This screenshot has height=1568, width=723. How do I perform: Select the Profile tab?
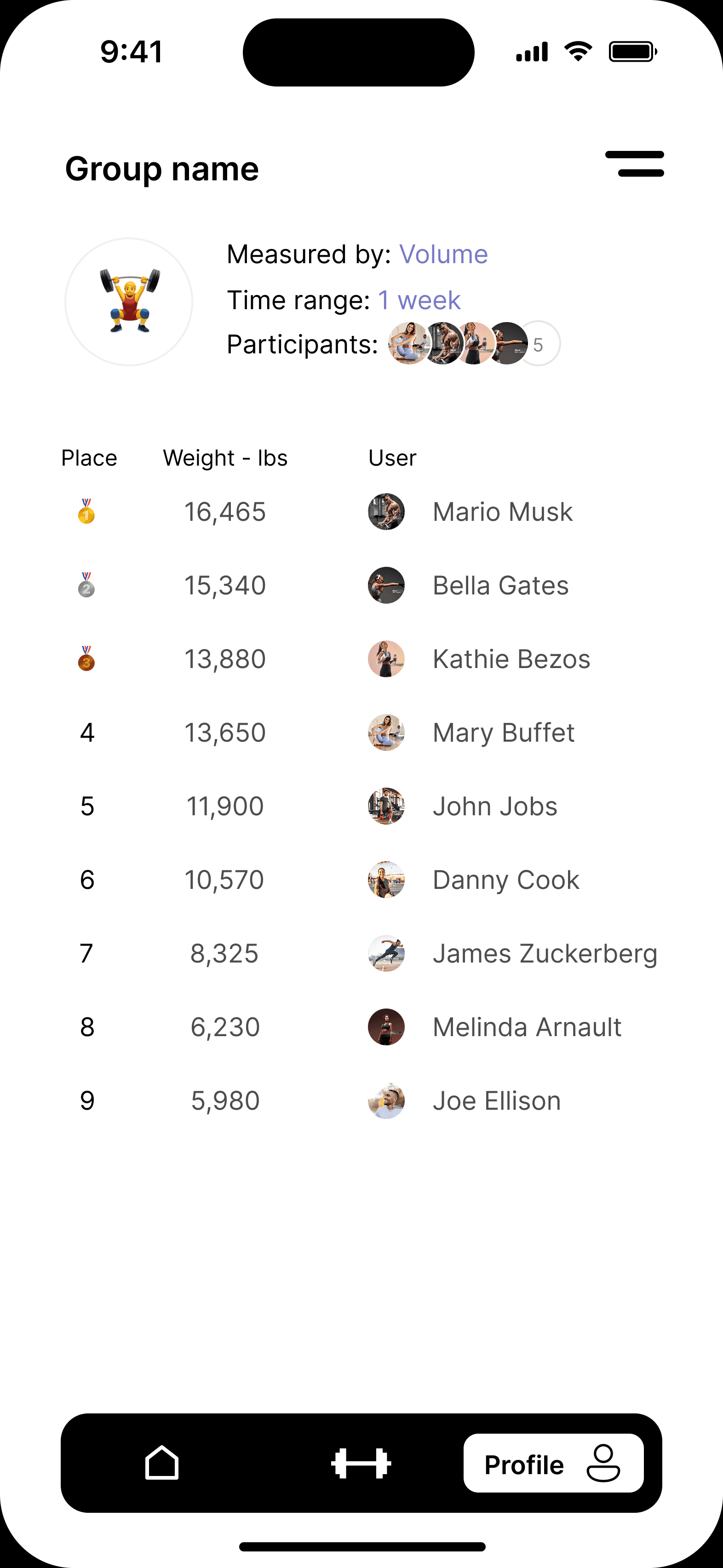coord(553,1463)
